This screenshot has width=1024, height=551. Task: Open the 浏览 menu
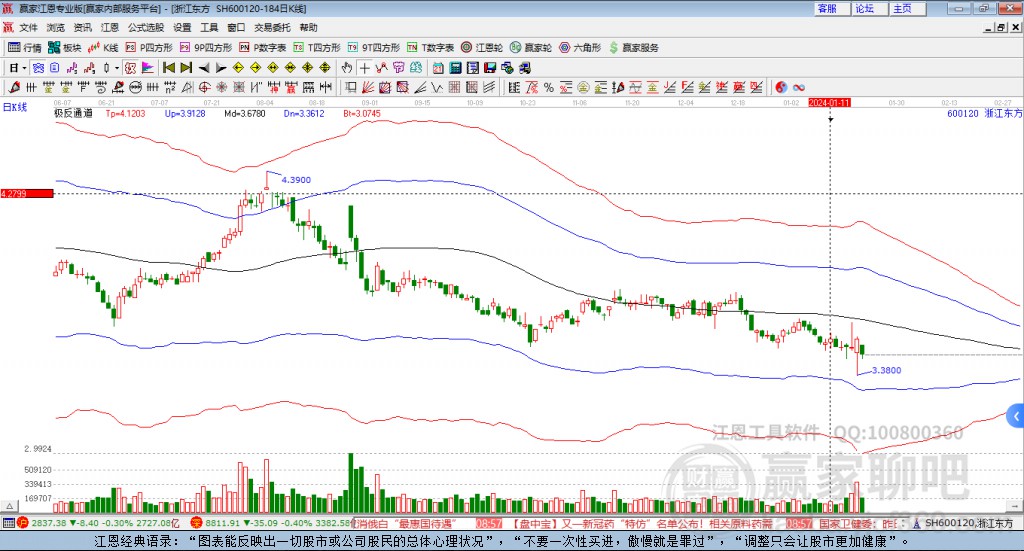tap(56, 27)
